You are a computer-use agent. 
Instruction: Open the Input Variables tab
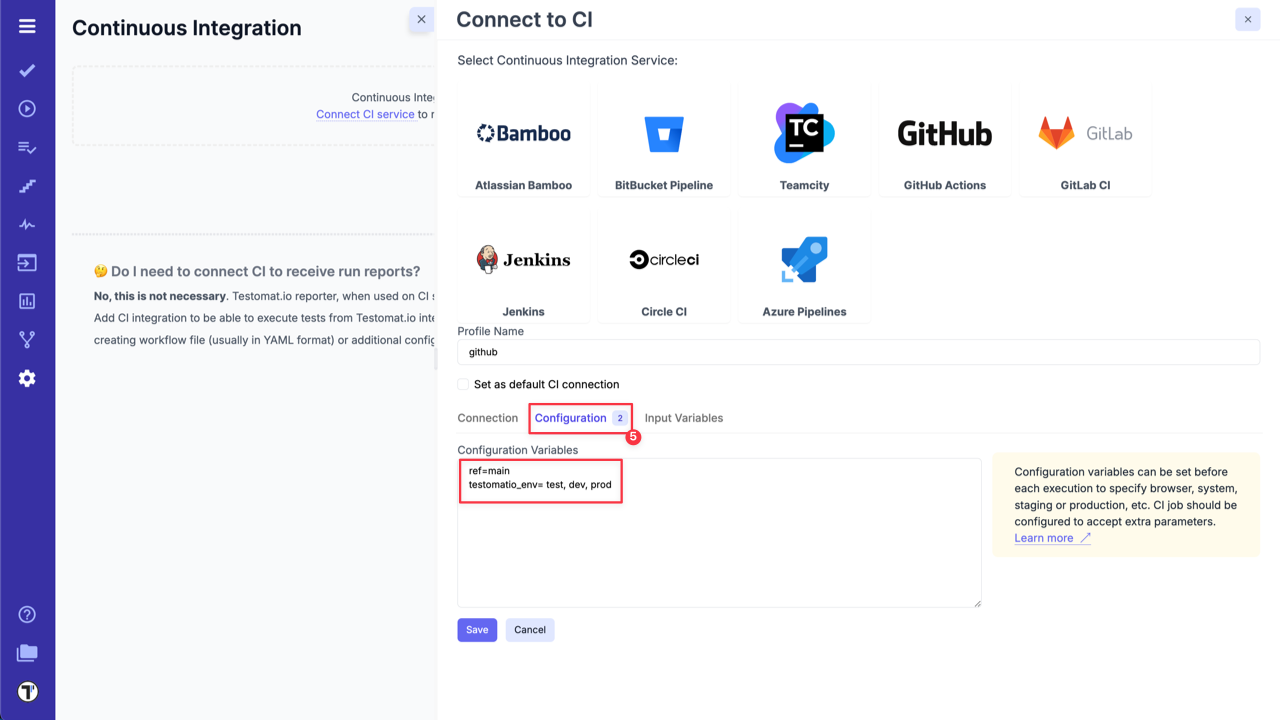tap(684, 417)
